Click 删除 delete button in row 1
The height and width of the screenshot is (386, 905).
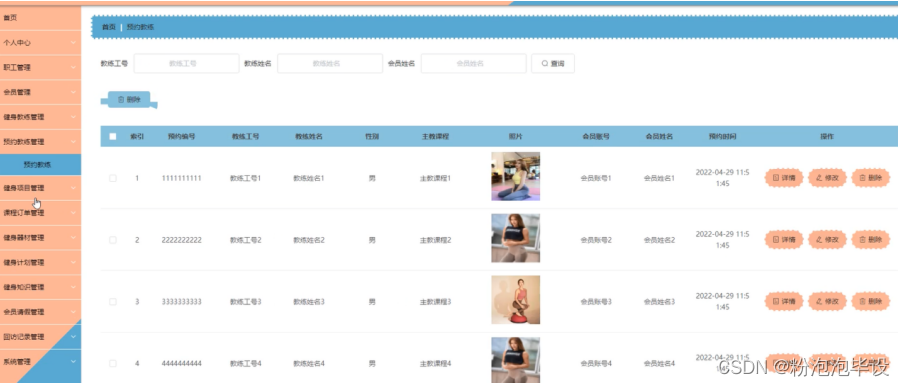870,178
